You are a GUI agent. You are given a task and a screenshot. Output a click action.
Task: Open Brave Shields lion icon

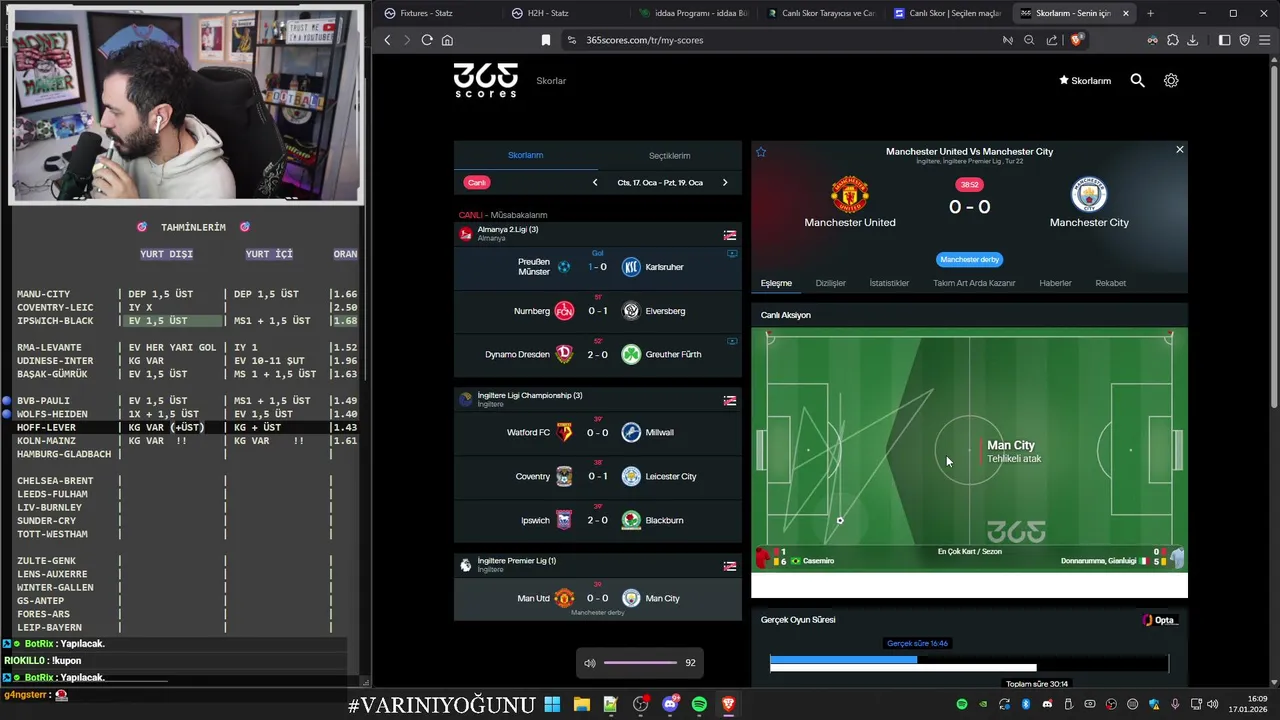1076,40
